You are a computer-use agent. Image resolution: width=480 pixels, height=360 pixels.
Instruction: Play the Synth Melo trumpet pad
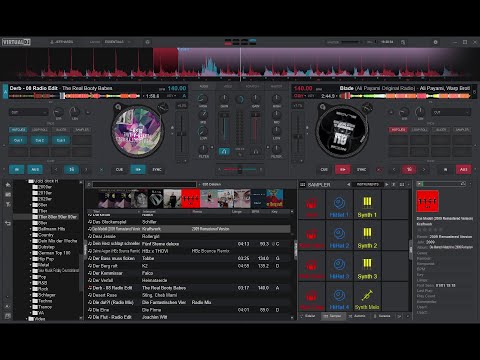tap(367, 297)
